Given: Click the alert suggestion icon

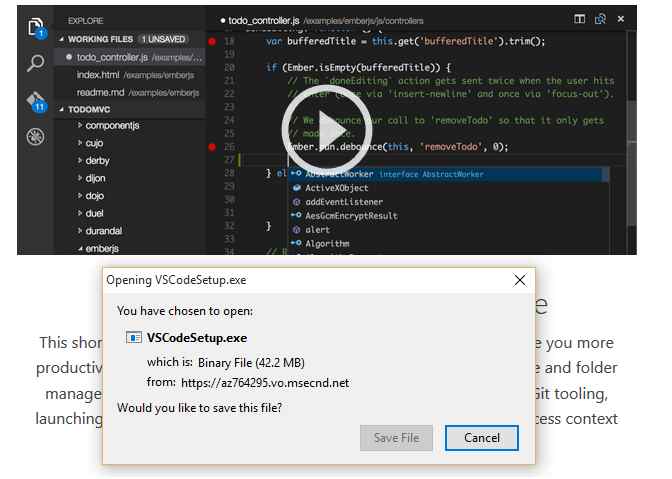Looking at the screenshot, I should tap(296, 230).
